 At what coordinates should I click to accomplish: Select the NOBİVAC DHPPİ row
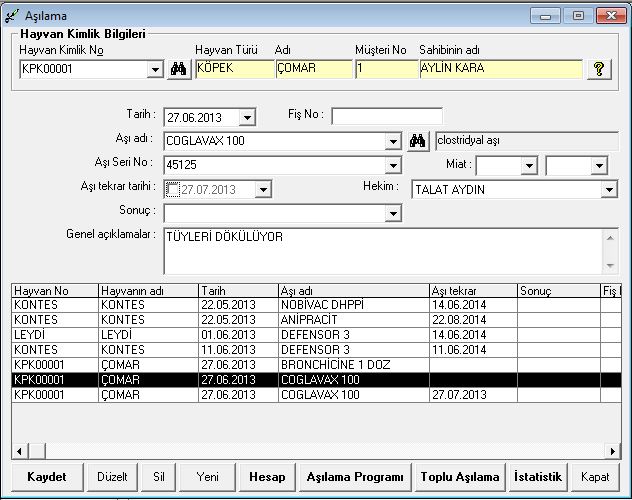click(x=316, y=305)
